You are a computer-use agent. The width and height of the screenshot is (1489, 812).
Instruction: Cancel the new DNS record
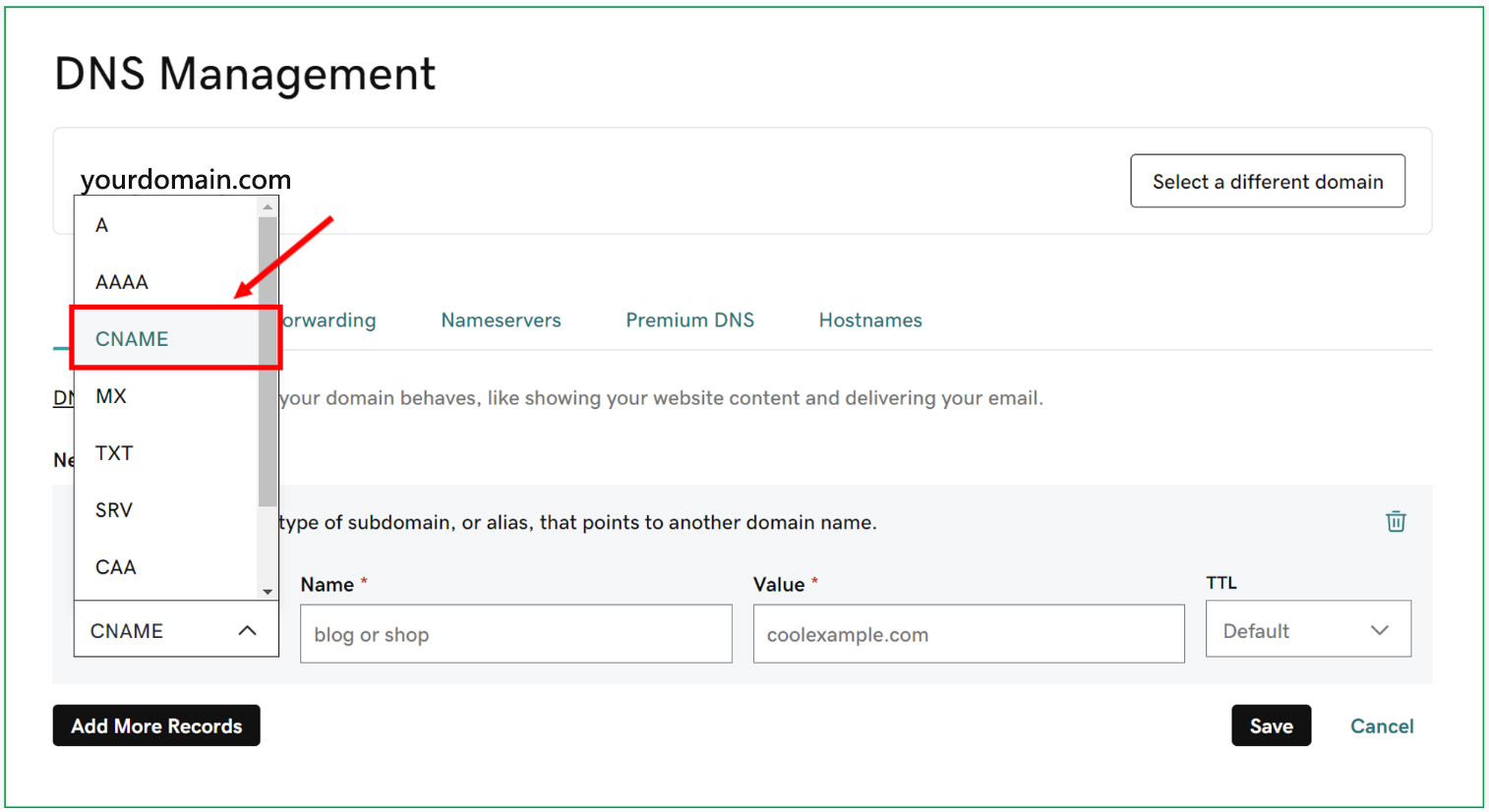(x=1381, y=725)
